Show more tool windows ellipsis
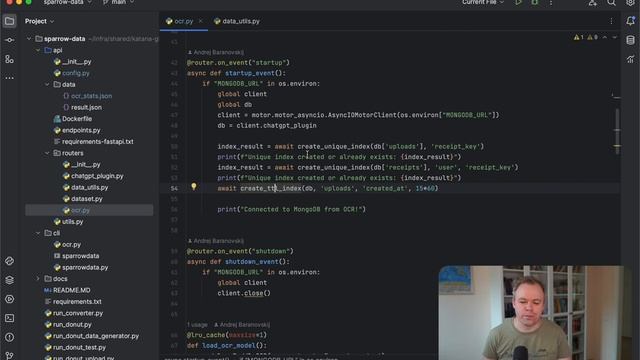The height and width of the screenshot is (360, 640). [9, 78]
